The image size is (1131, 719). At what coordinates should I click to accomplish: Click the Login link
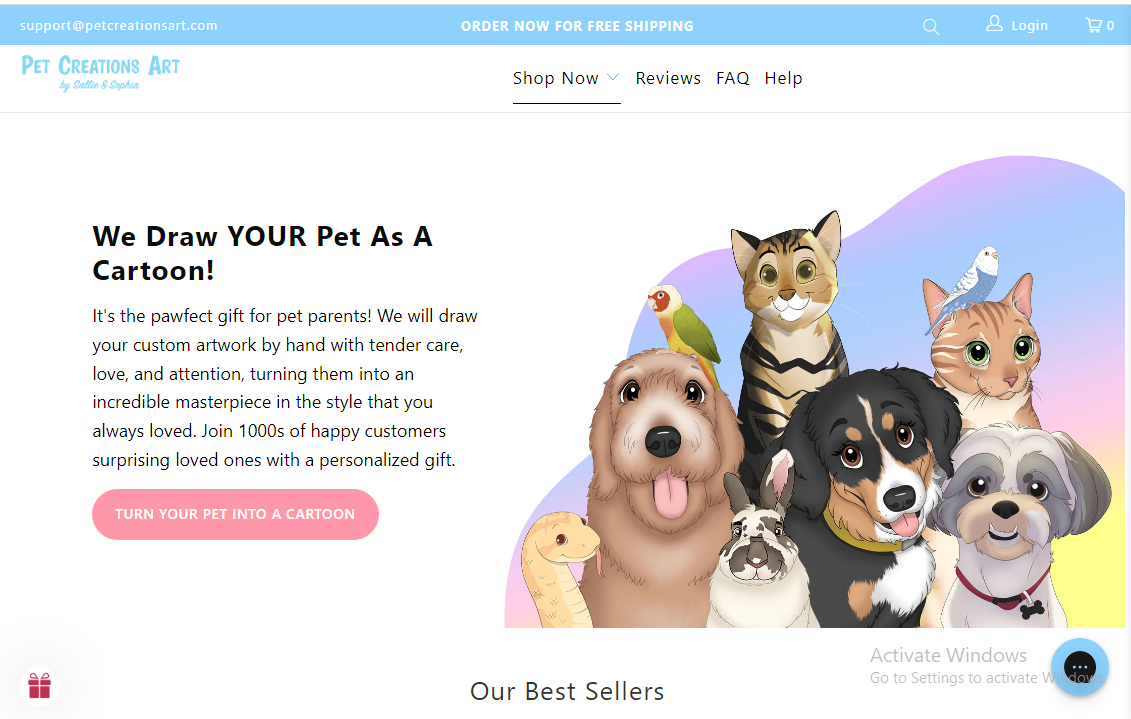(x=1029, y=26)
